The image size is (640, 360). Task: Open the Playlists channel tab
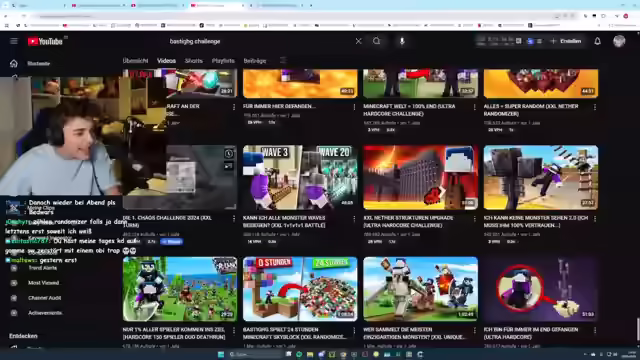click(223, 61)
